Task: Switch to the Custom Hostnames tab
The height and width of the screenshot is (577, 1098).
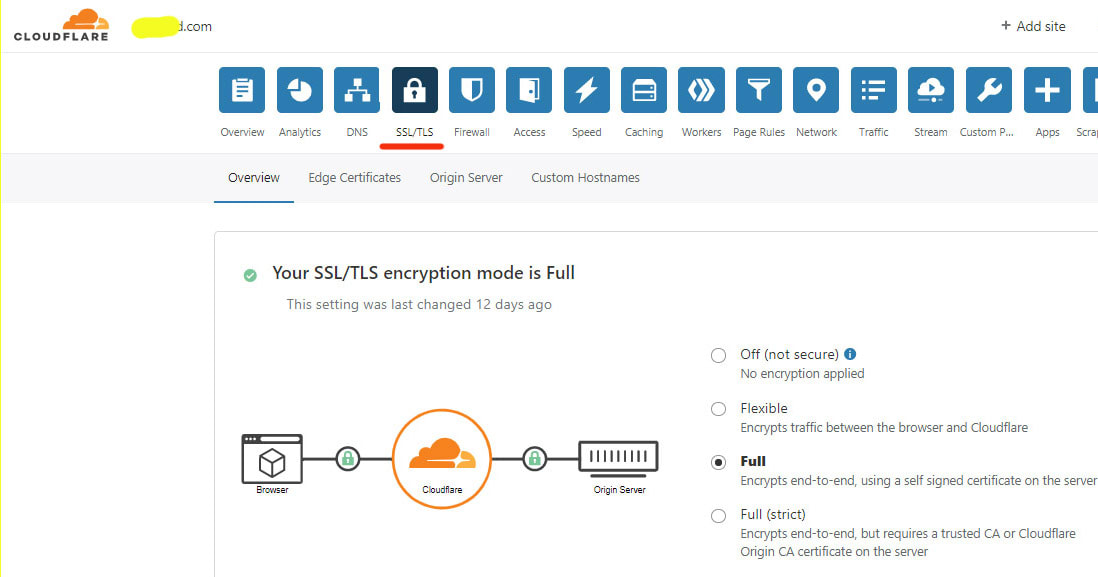Action: (585, 177)
